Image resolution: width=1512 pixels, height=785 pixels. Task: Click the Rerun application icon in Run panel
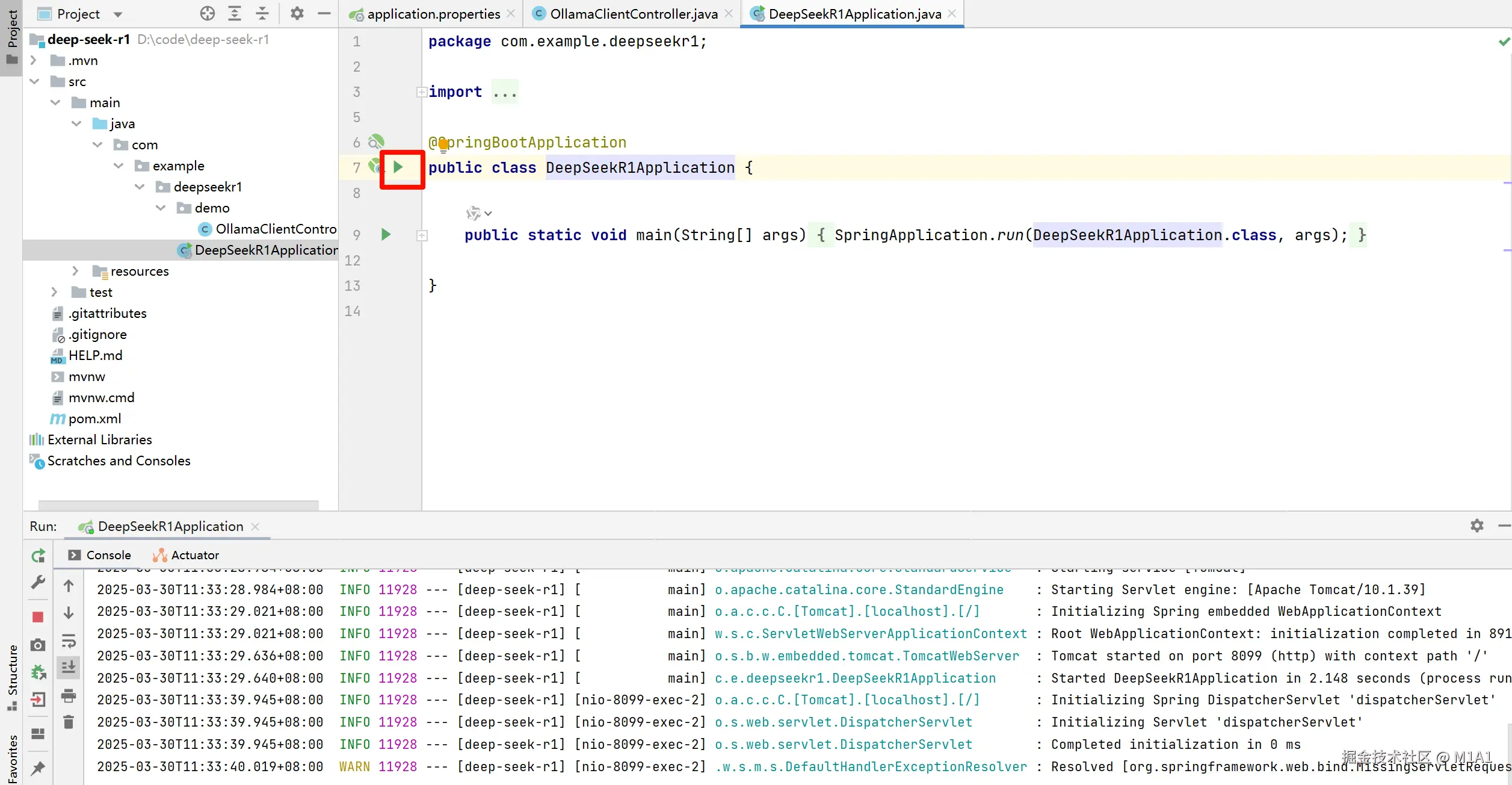(x=38, y=556)
